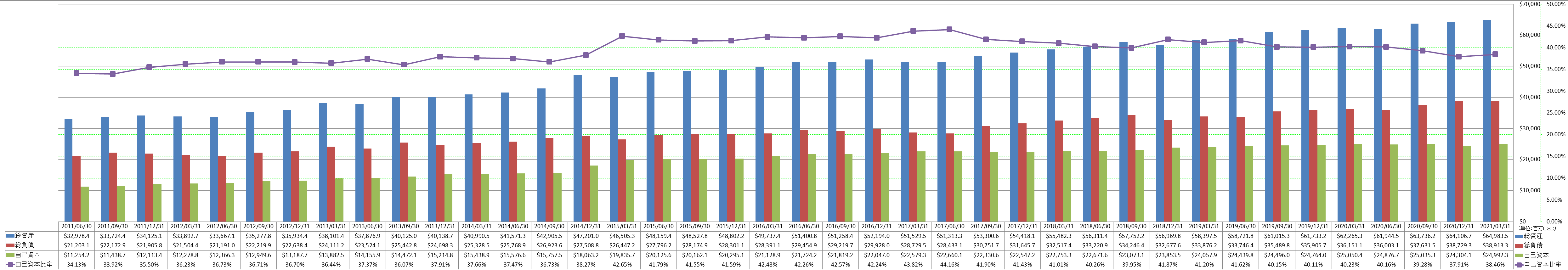Click the 総資産 value $32,978.4
The width and height of the screenshot is (1568, 270).
pos(77,235)
